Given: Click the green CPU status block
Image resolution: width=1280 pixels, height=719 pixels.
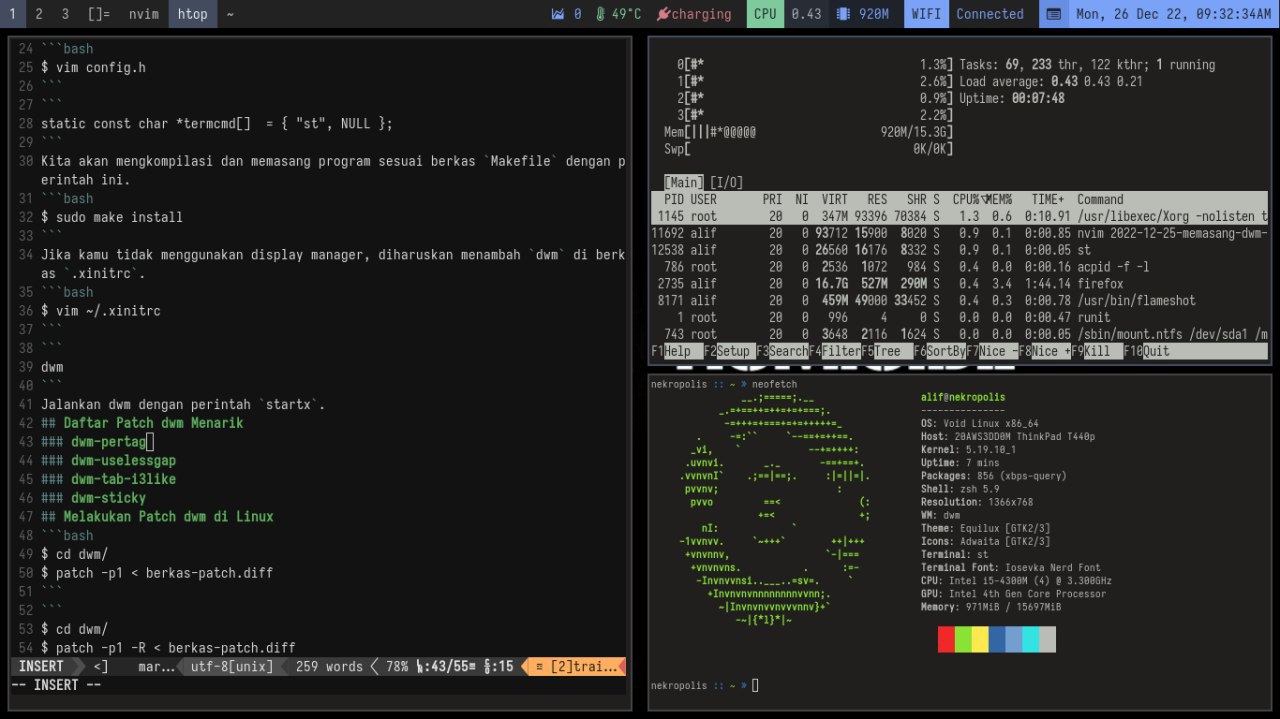Looking at the screenshot, I should 765,14.
